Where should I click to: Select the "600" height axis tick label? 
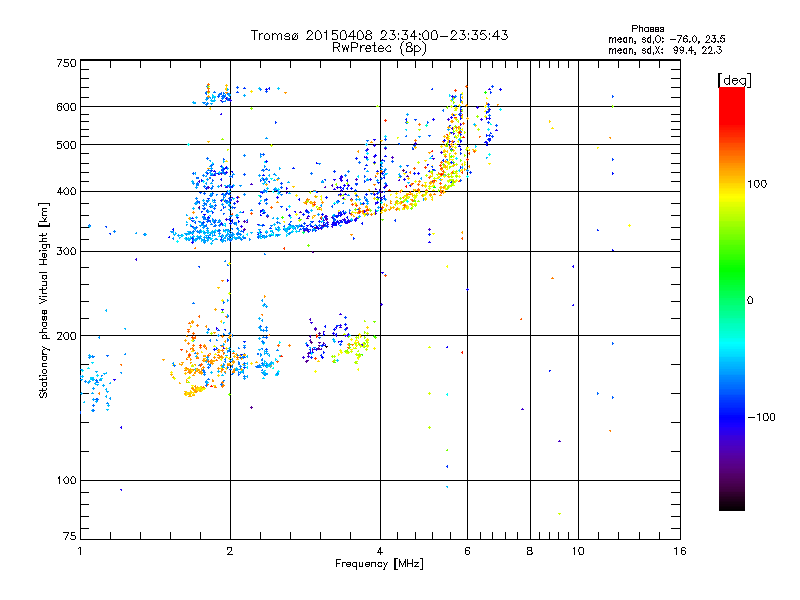tap(66, 107)
